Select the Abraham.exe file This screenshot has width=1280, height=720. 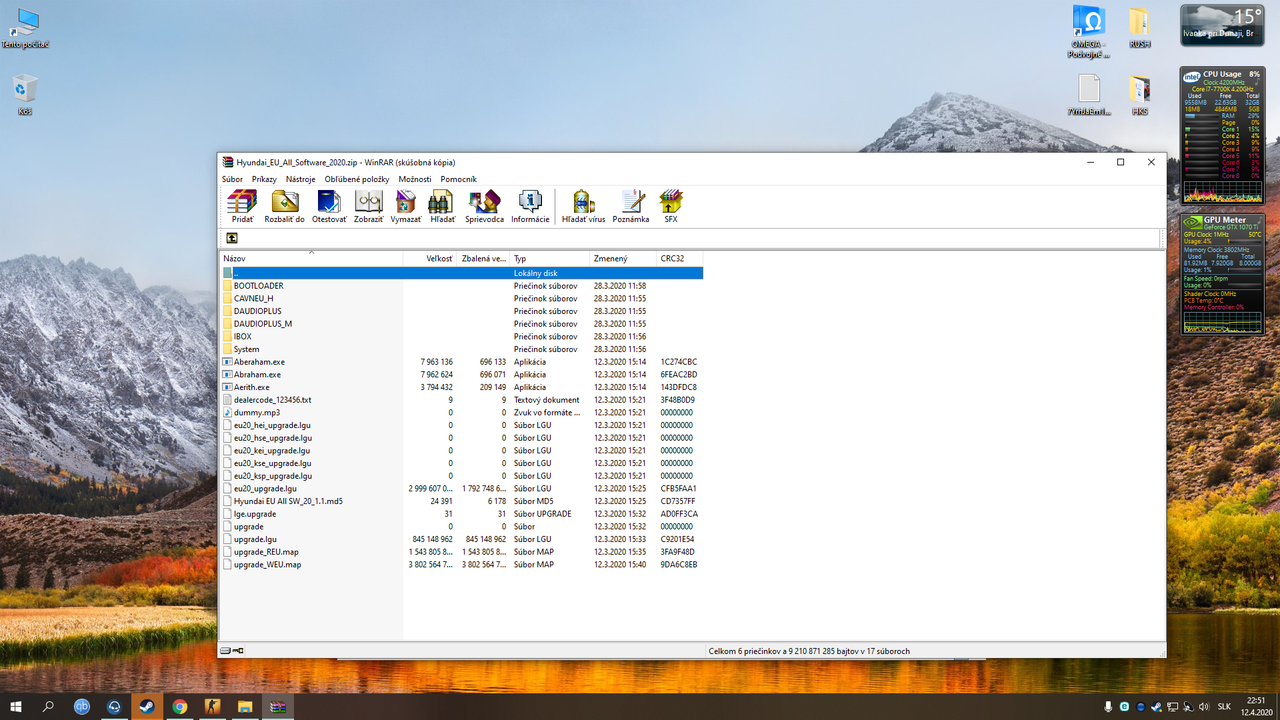point(461,374)
